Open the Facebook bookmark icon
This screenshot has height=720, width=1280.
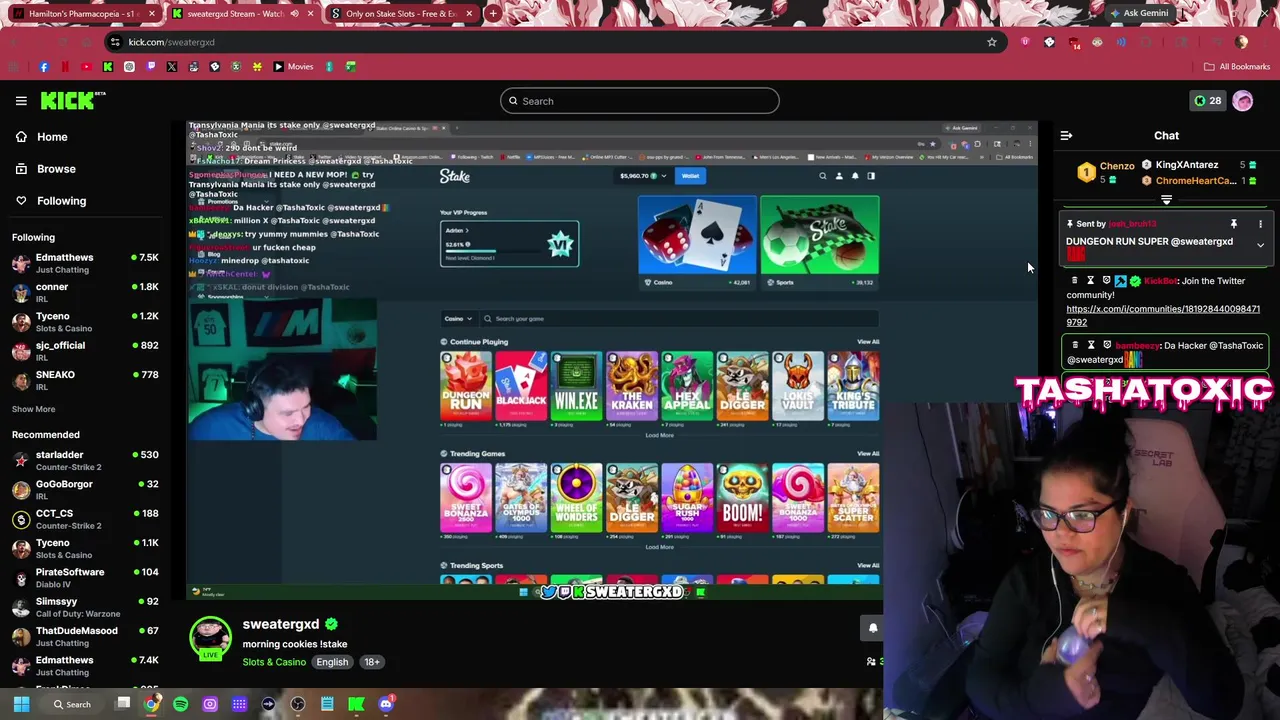(43, 67)
